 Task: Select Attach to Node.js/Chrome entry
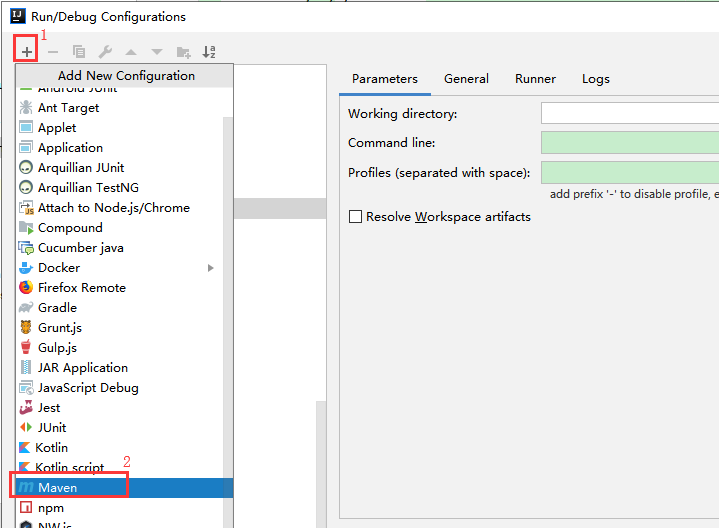point(120,208)
